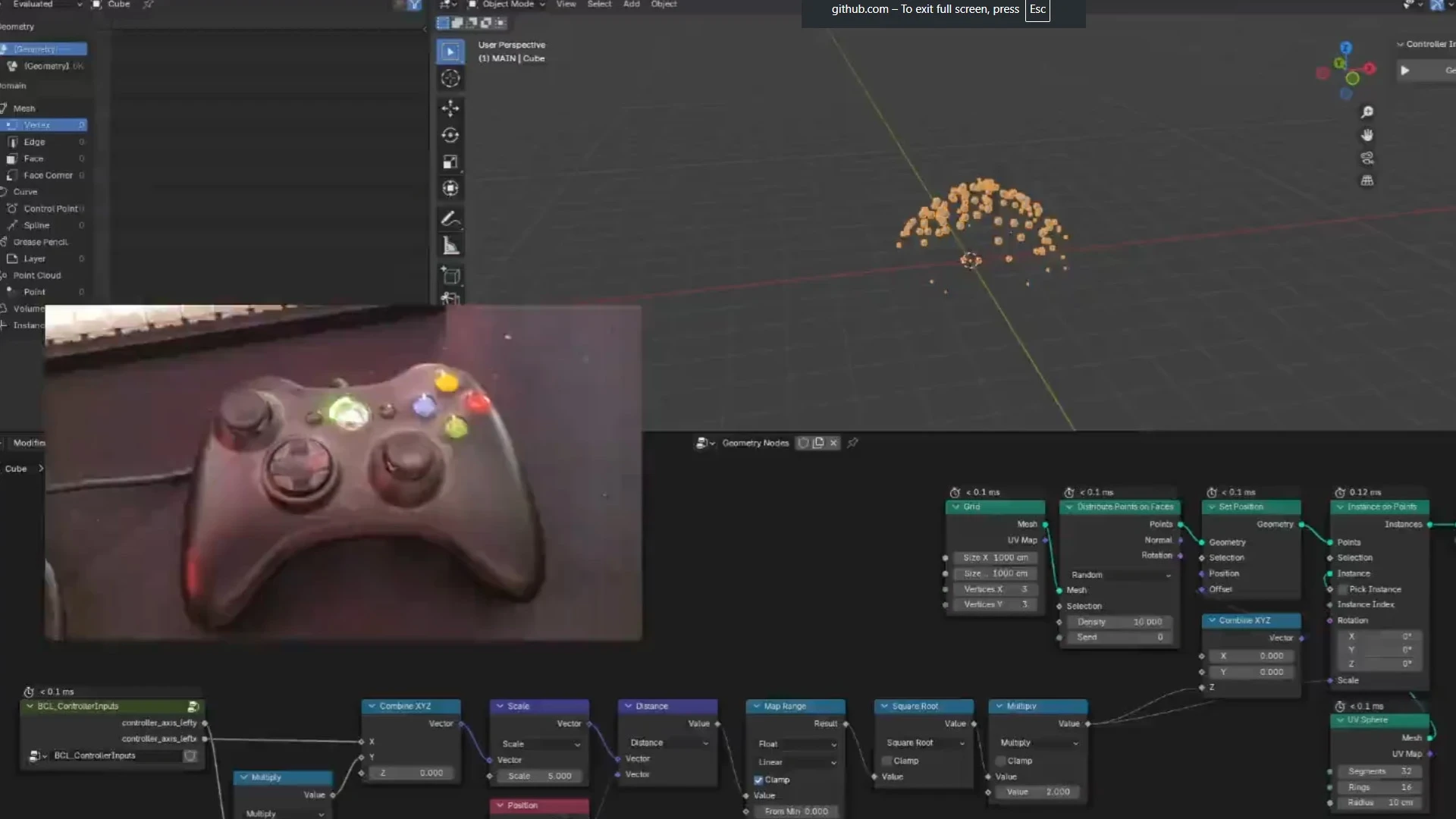1456x819 pixels.
Task: Select the Rotate tool in viewport toolbar
Action: click(x=450, y=135)
